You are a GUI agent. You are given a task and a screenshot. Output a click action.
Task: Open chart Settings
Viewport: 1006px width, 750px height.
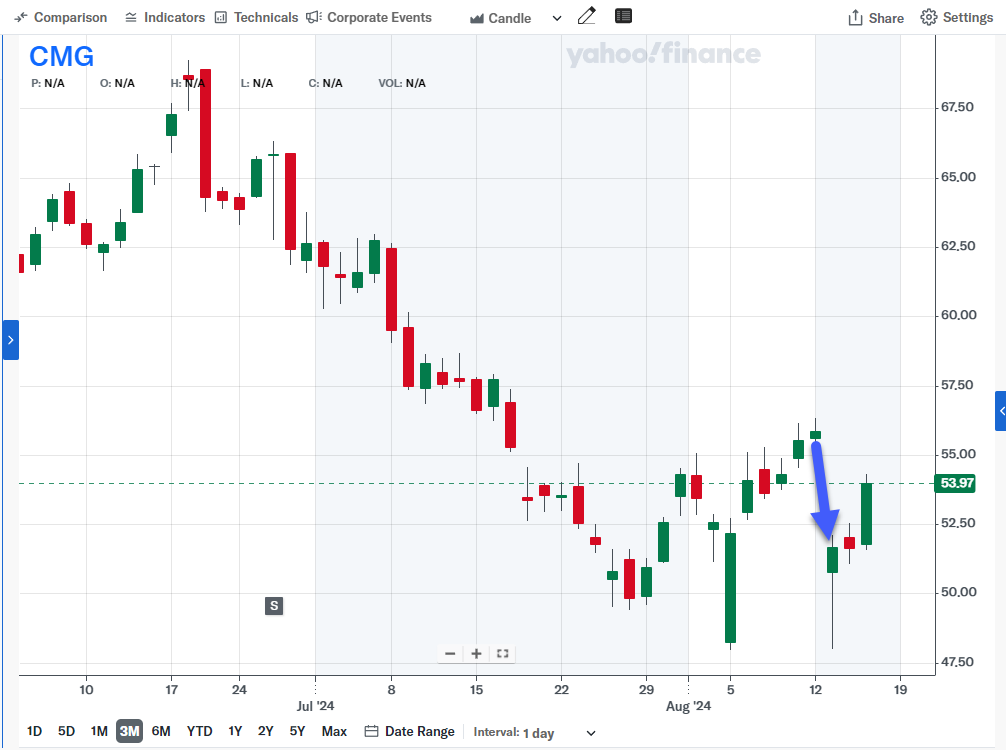tap(957, 17)
